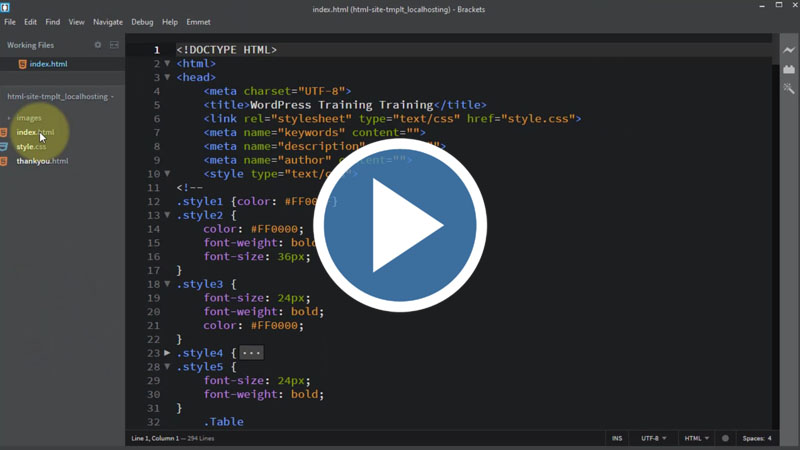Open the Debug menu

coord(142,22)
